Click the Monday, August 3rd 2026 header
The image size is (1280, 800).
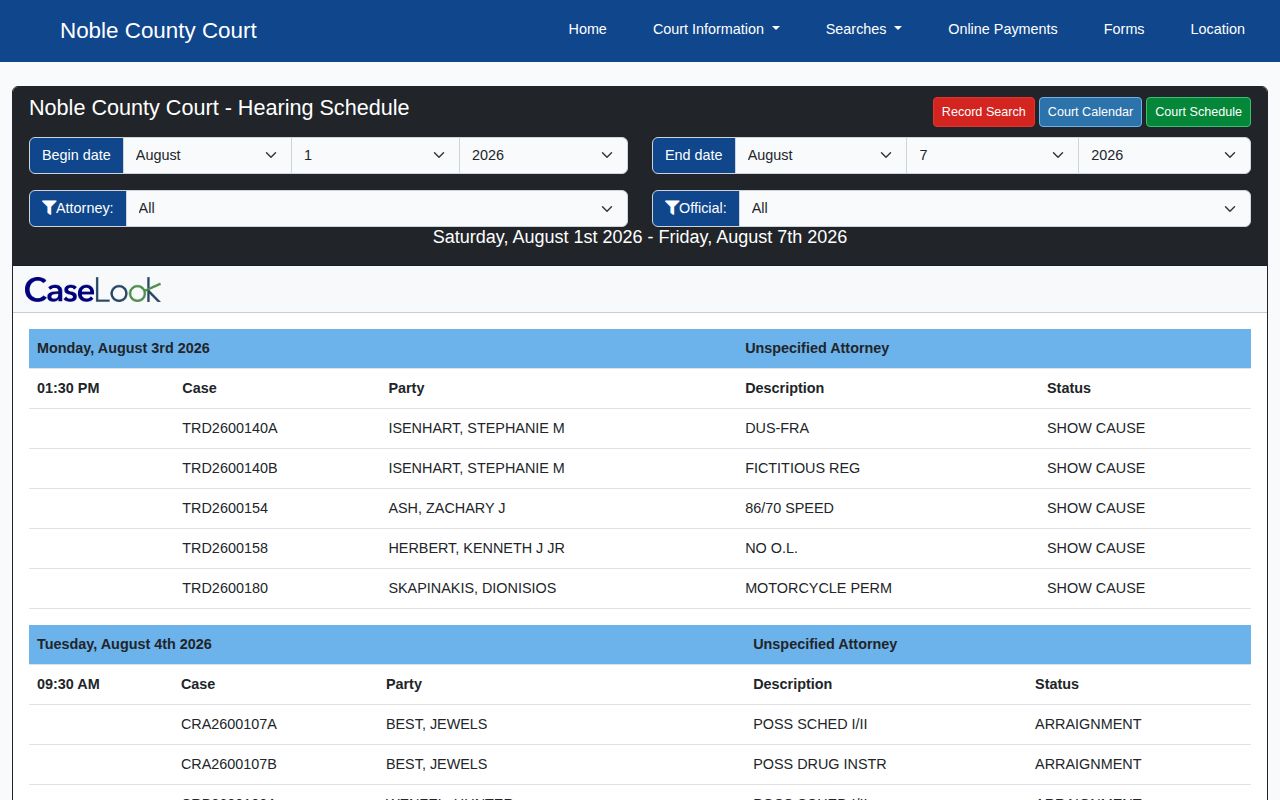point(123,348)
